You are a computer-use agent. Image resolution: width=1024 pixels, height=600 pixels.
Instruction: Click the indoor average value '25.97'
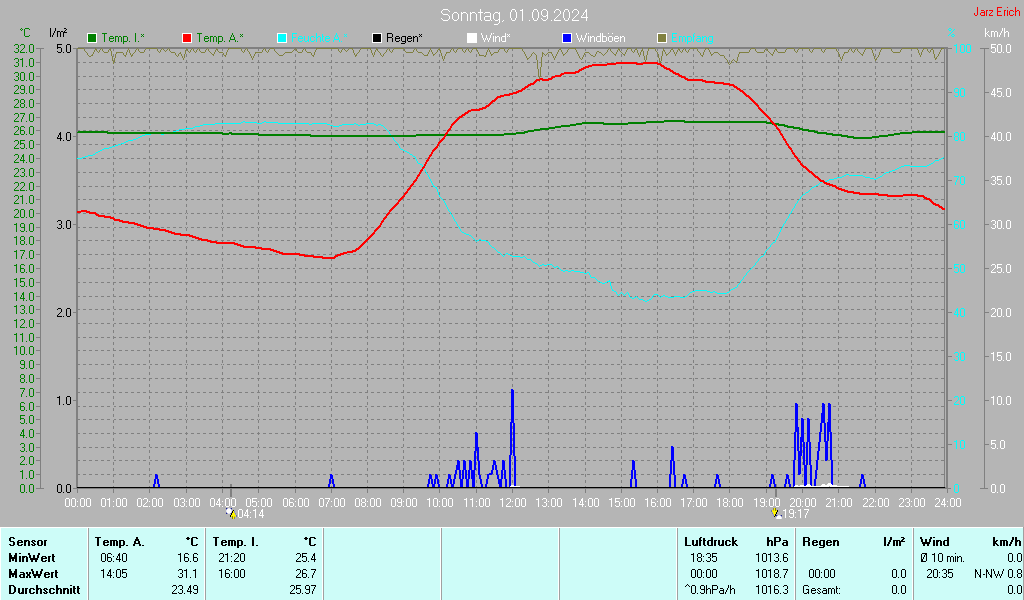point(303,590)
